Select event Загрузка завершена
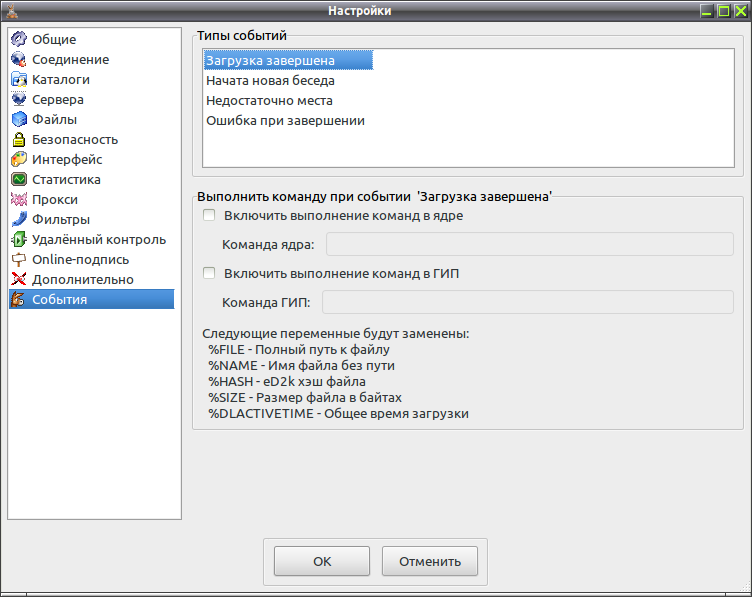752x597 pixels. (288, 60)
